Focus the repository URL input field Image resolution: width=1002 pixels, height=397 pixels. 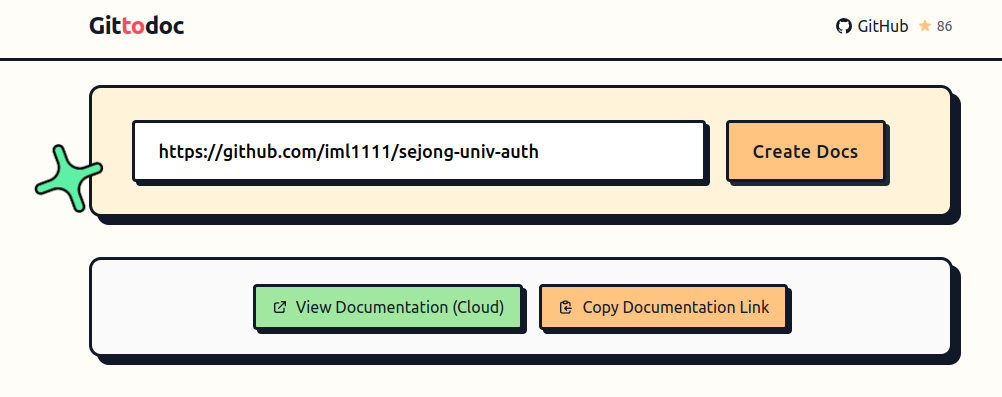(x=419, y=151)
